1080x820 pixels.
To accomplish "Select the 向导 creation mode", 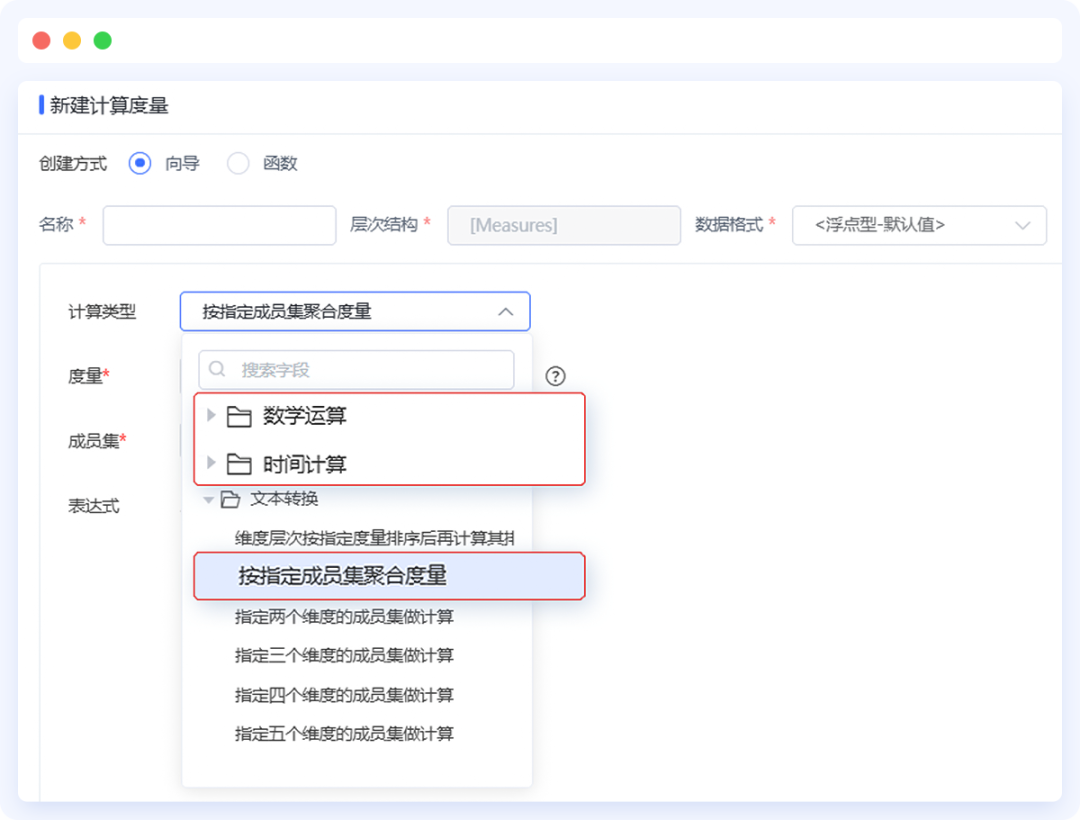I will pos(139,163).
